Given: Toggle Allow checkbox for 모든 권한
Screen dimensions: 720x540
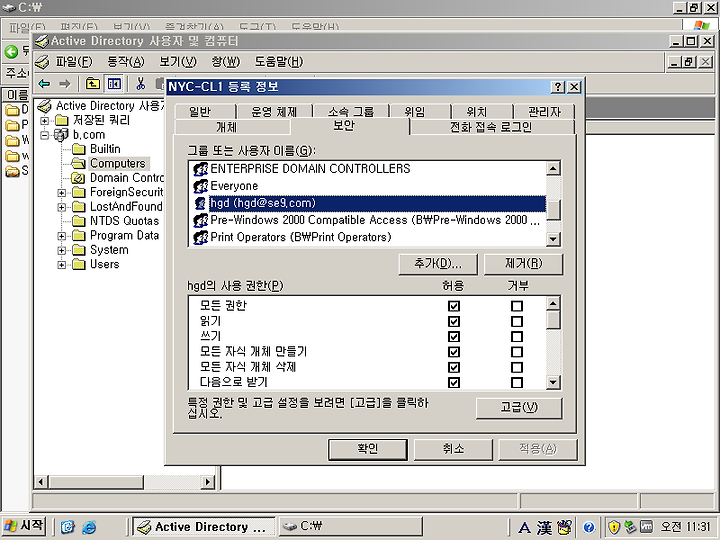Looking at the screenshot, I should pyautogui.click(x=454, y=306).
